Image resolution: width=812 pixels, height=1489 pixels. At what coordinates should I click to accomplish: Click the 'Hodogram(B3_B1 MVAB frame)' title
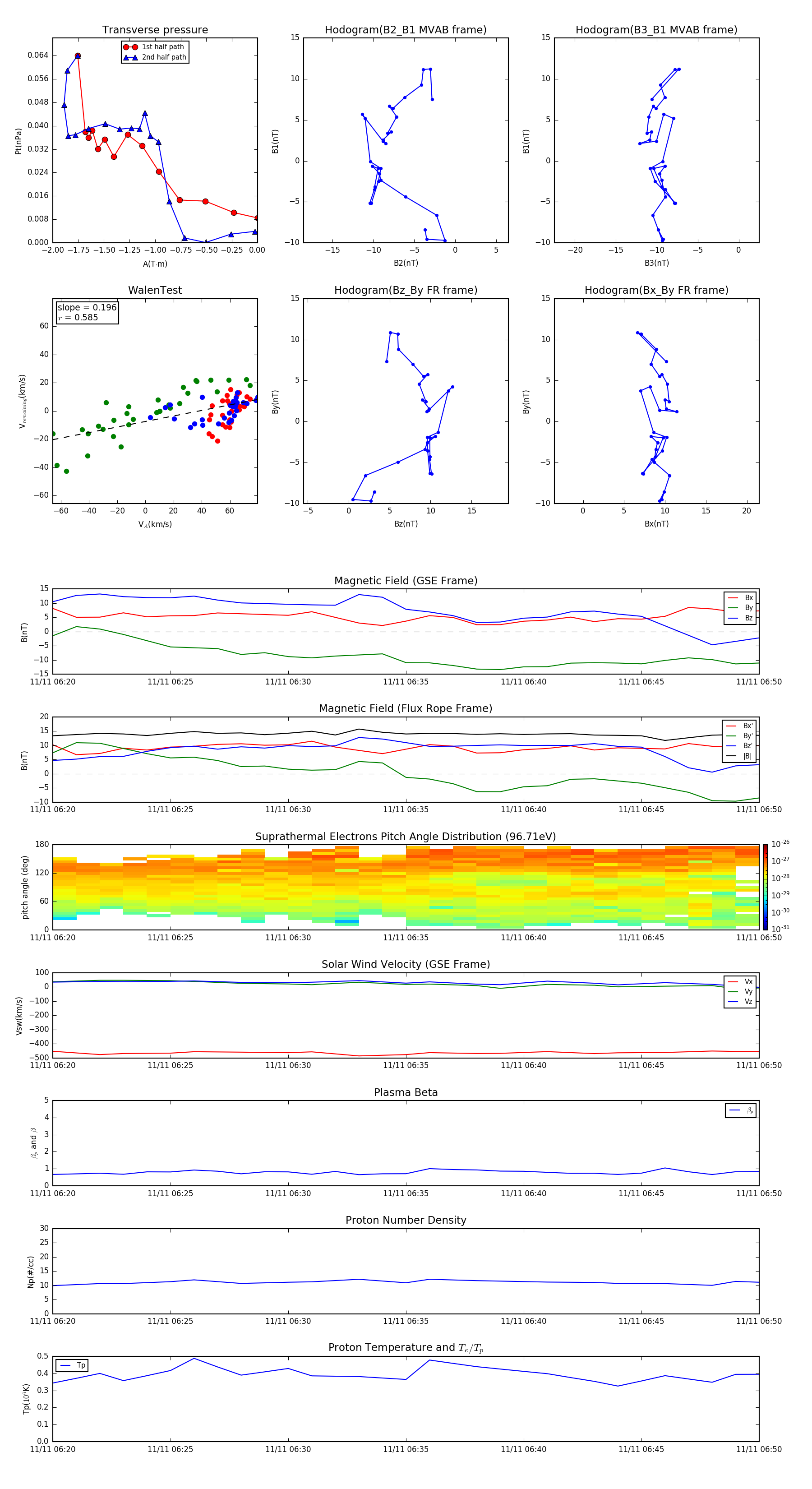coord(656,30)
